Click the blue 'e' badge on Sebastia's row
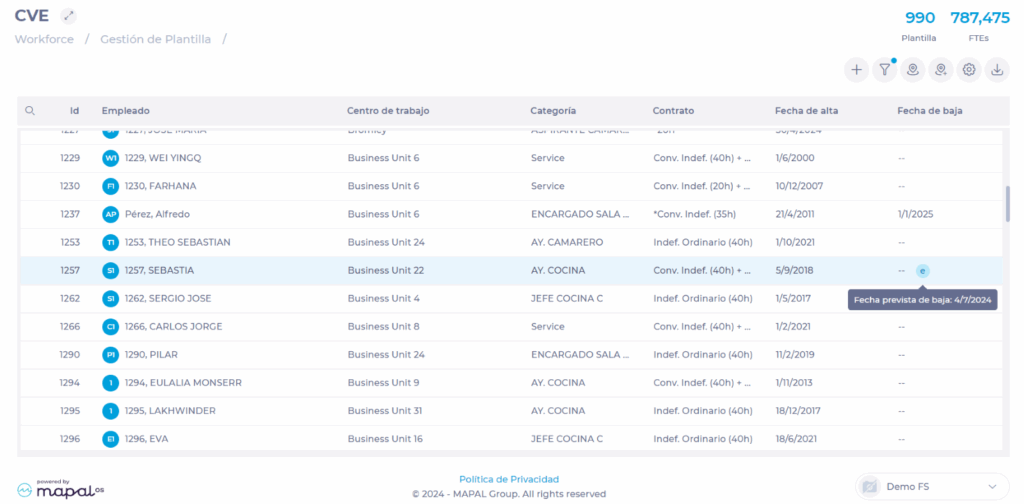The height and width of the screenshot is (504, 1024). (922, 271)
